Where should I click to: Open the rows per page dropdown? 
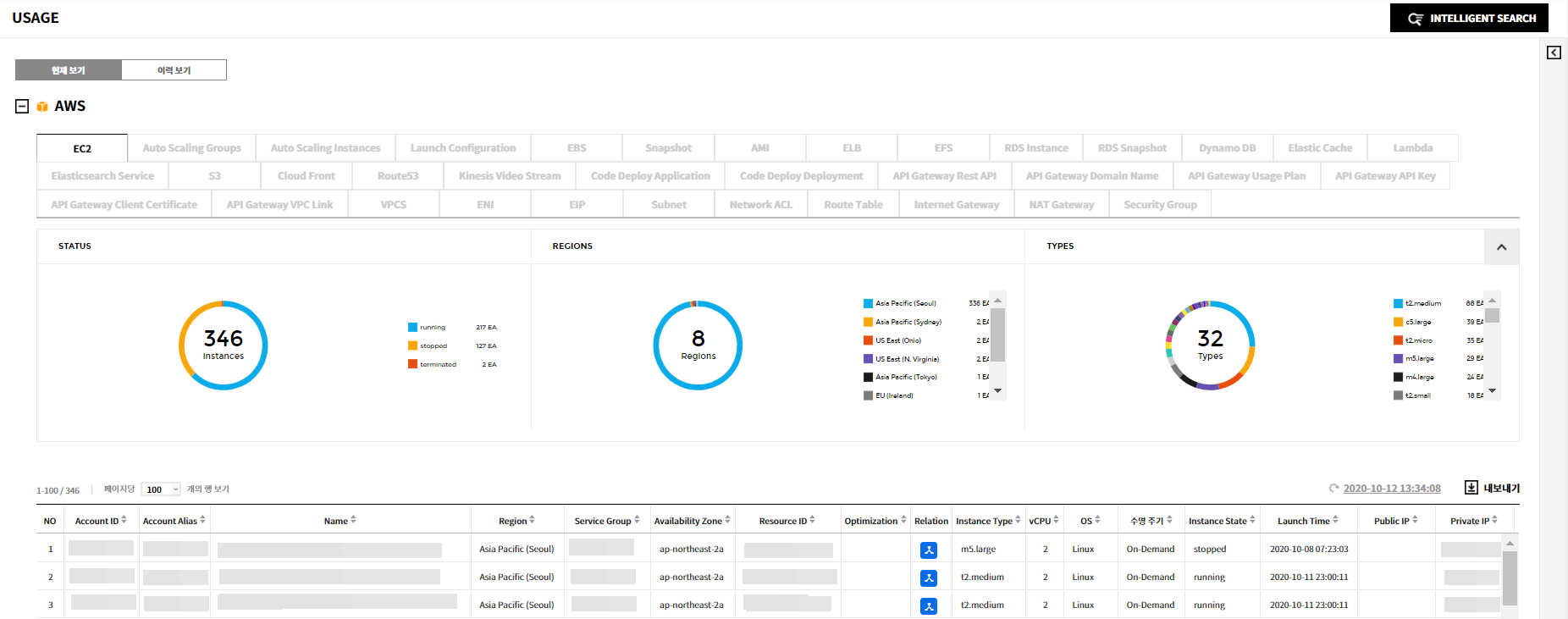tap(161, 489)
